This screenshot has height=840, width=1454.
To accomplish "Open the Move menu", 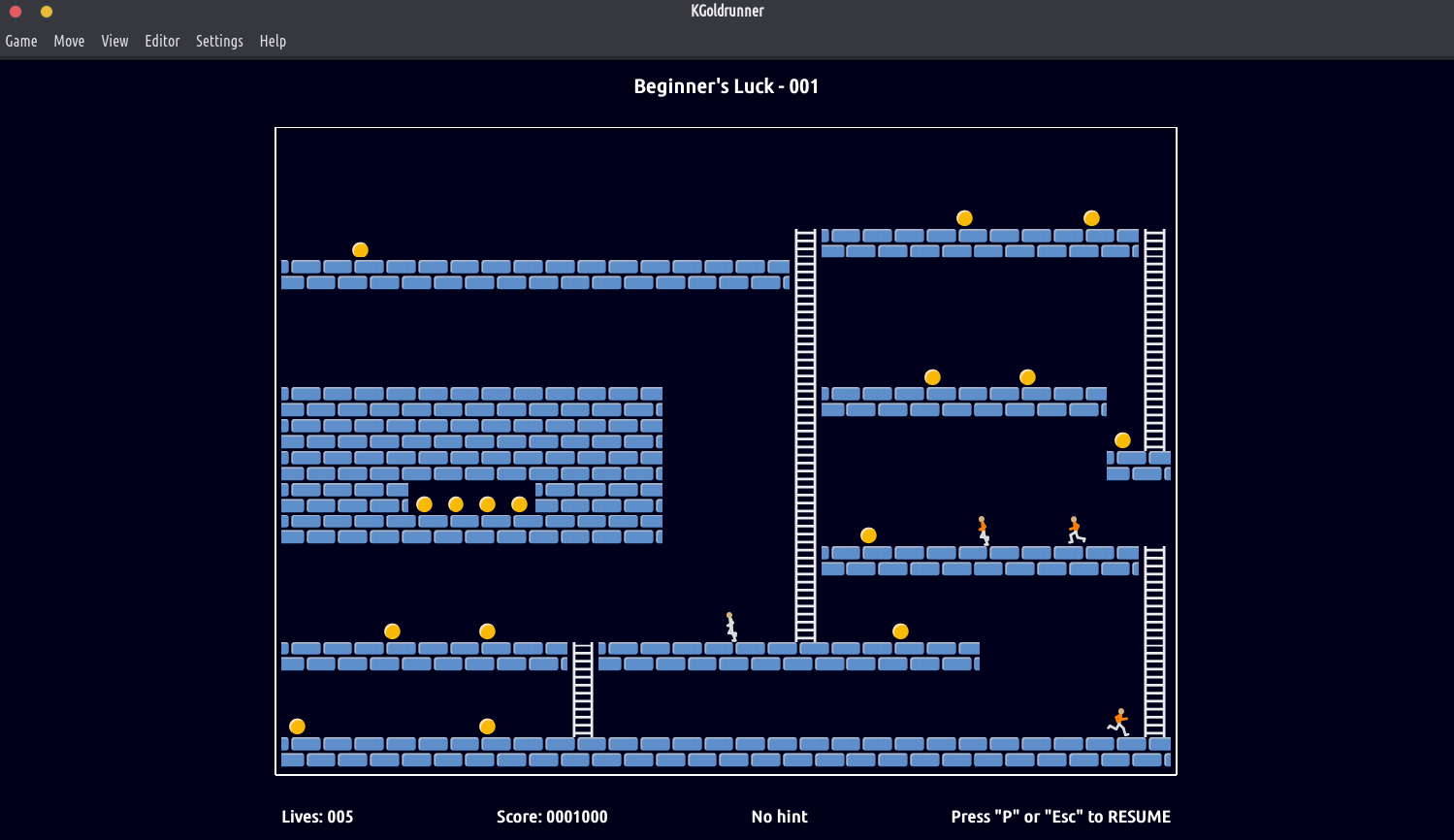I will click(69, 41).
